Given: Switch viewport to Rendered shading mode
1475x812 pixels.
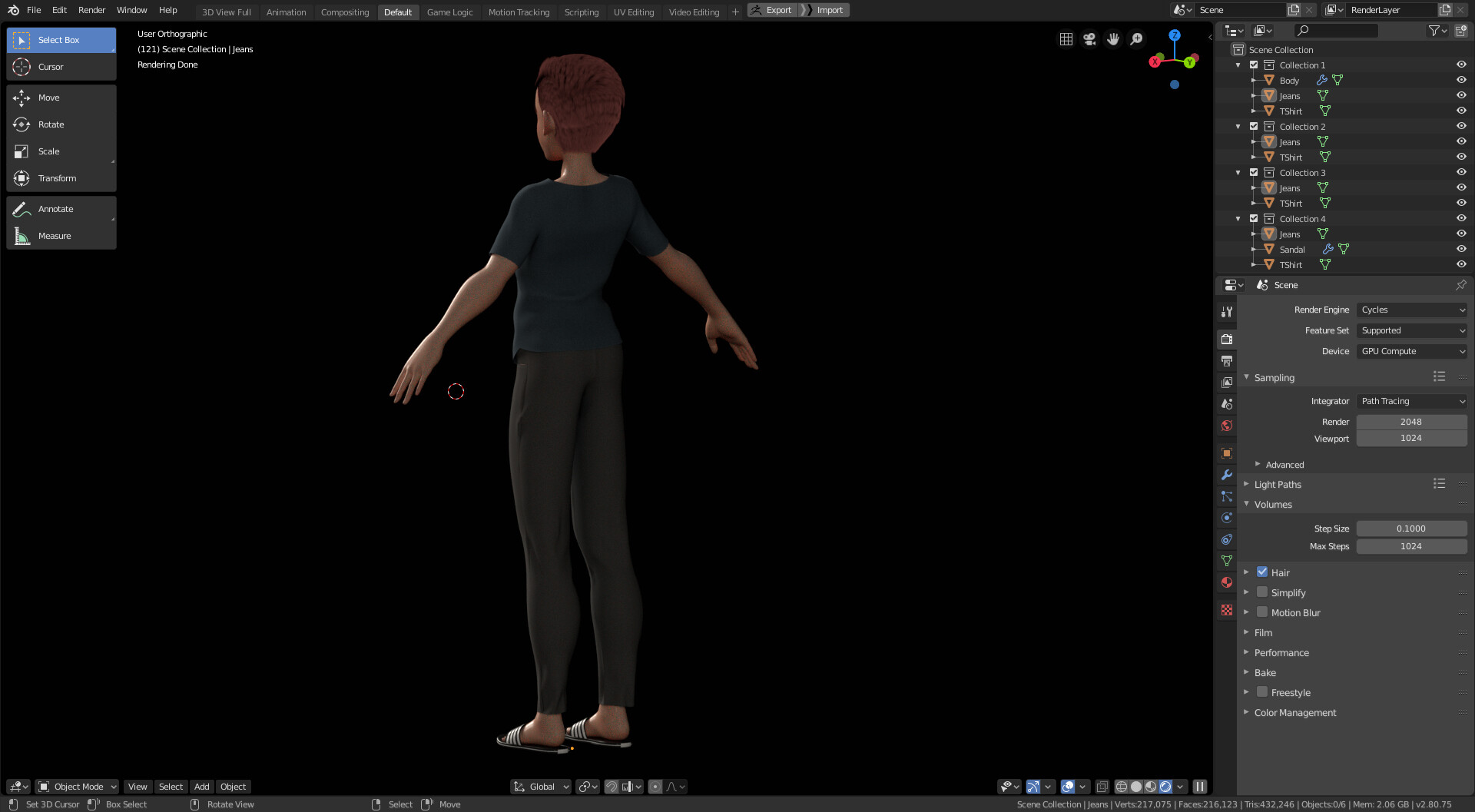Looking at the screenshot, I should pos(1165,787).
